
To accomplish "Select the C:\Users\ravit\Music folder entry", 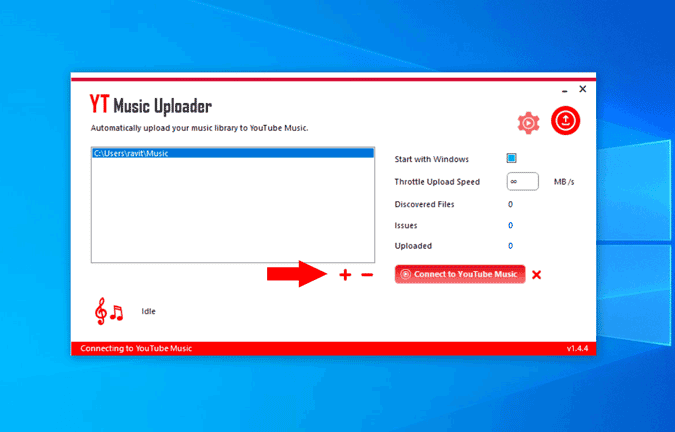I will pyautogui.click(x=233, y=153).
